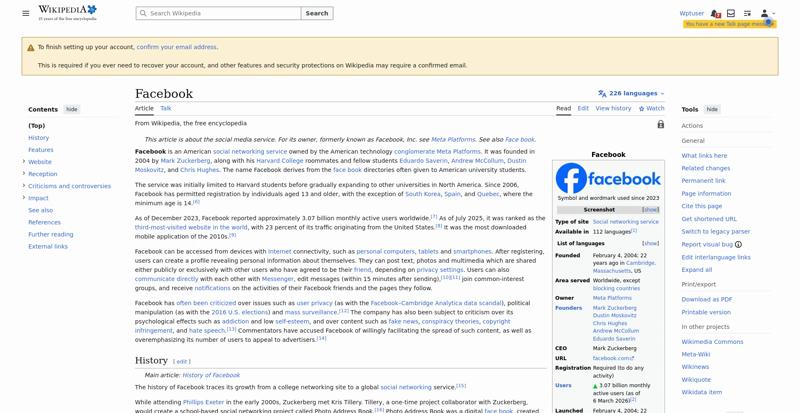
Task: Show the Screenshot section in infobox
Action: [651, 210]
